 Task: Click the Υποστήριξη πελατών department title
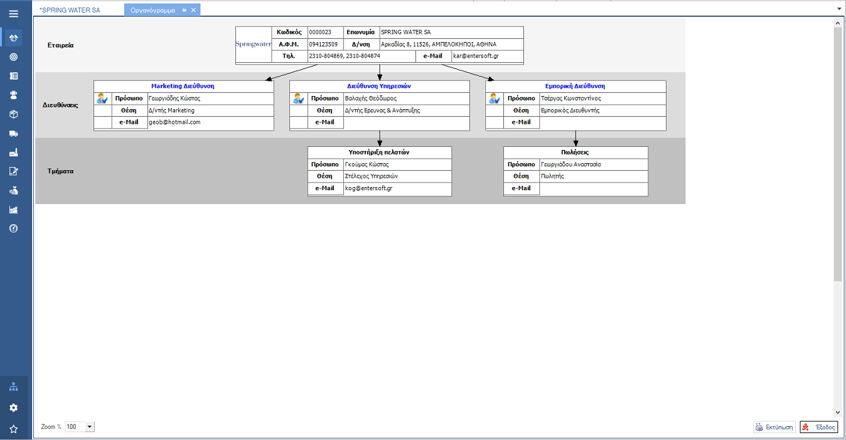tap(379, 153)
